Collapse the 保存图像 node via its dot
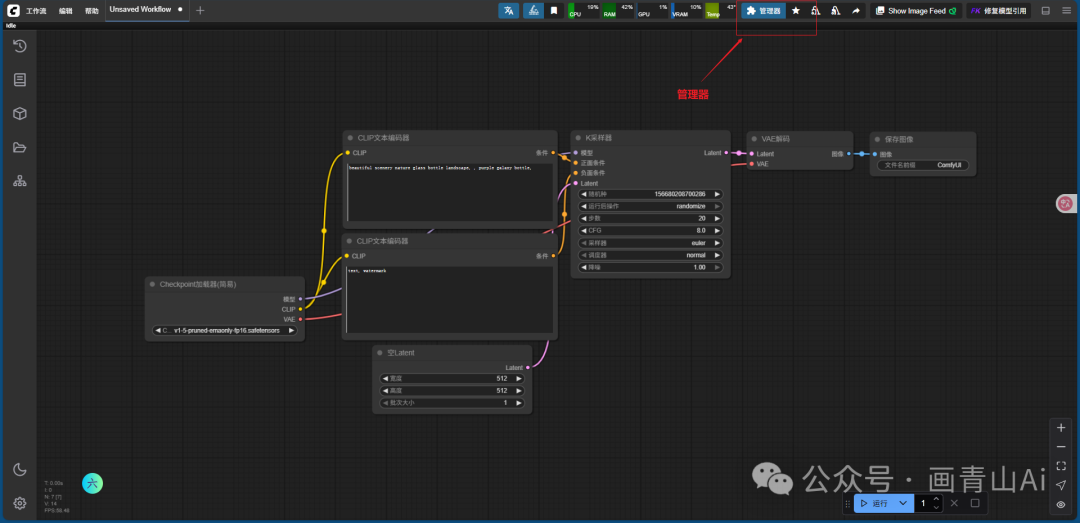The image size is (1080, 523). click(877, 139)
